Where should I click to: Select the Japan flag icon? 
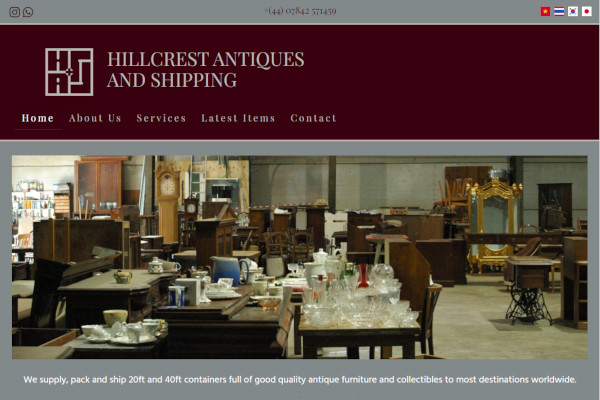coord(587,11)
